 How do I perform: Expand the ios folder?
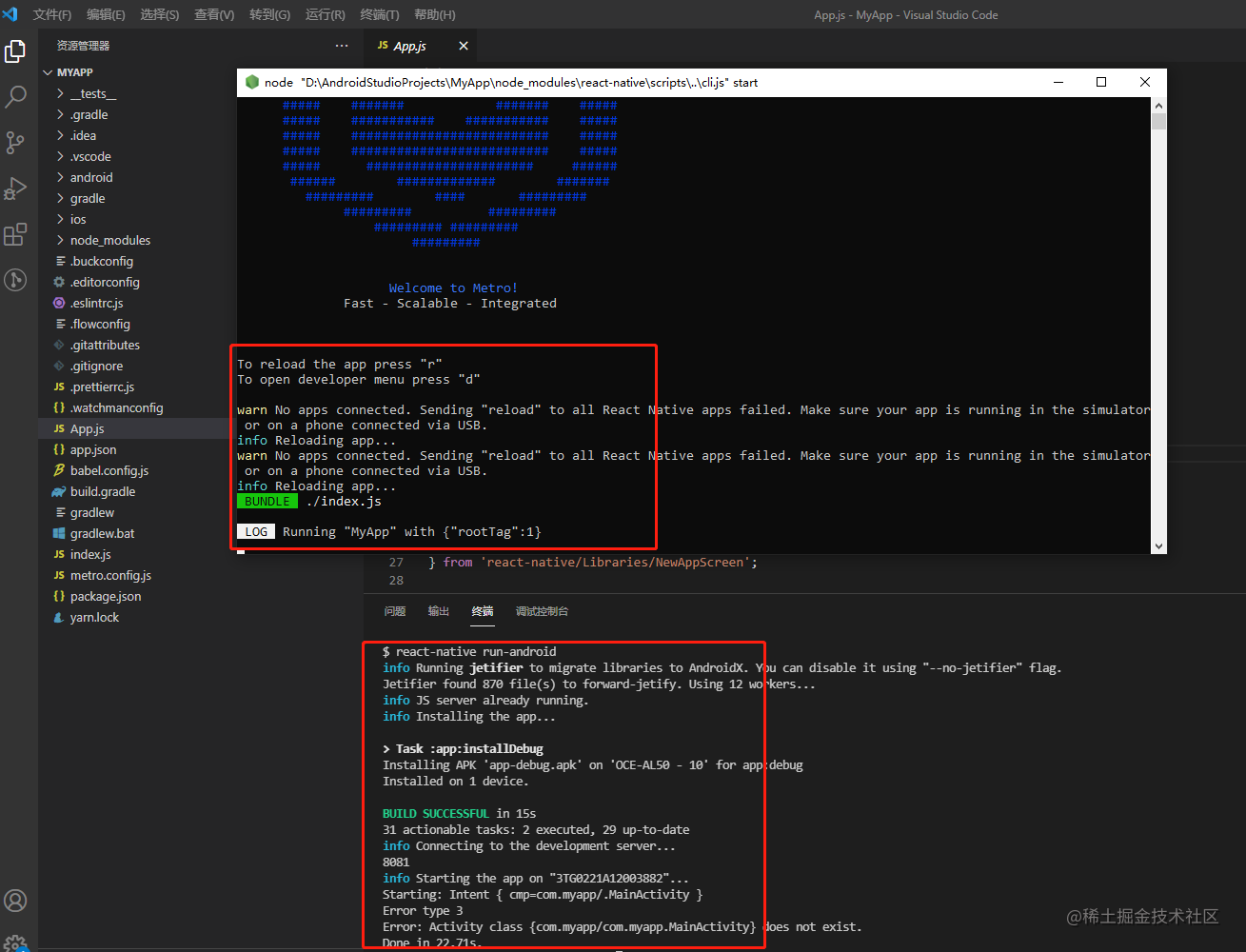click(x=61, y=219)
